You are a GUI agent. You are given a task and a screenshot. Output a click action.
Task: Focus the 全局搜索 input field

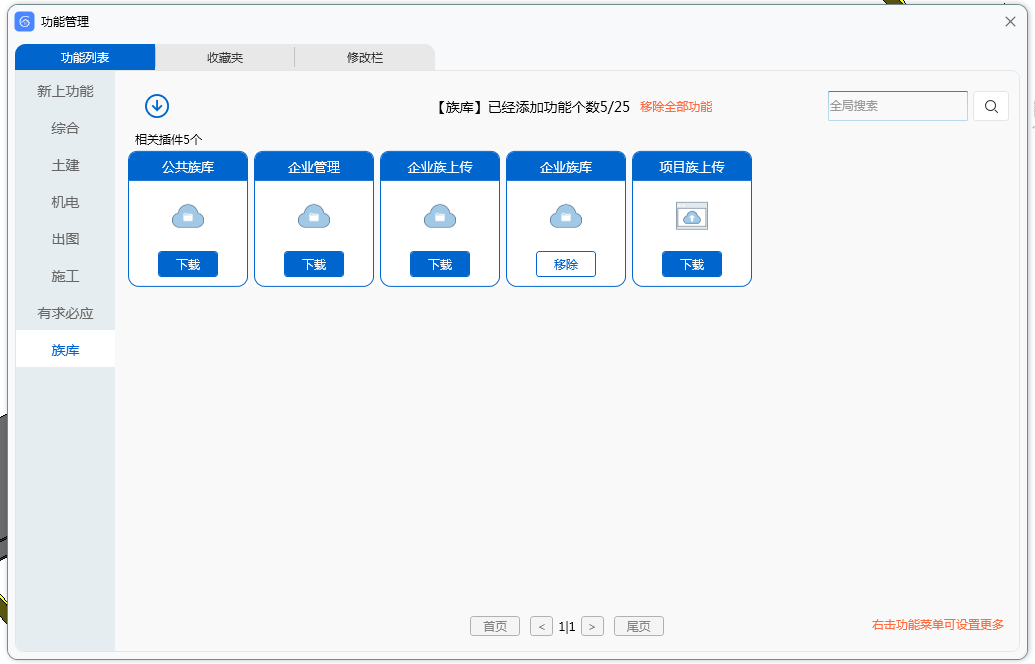897,106
